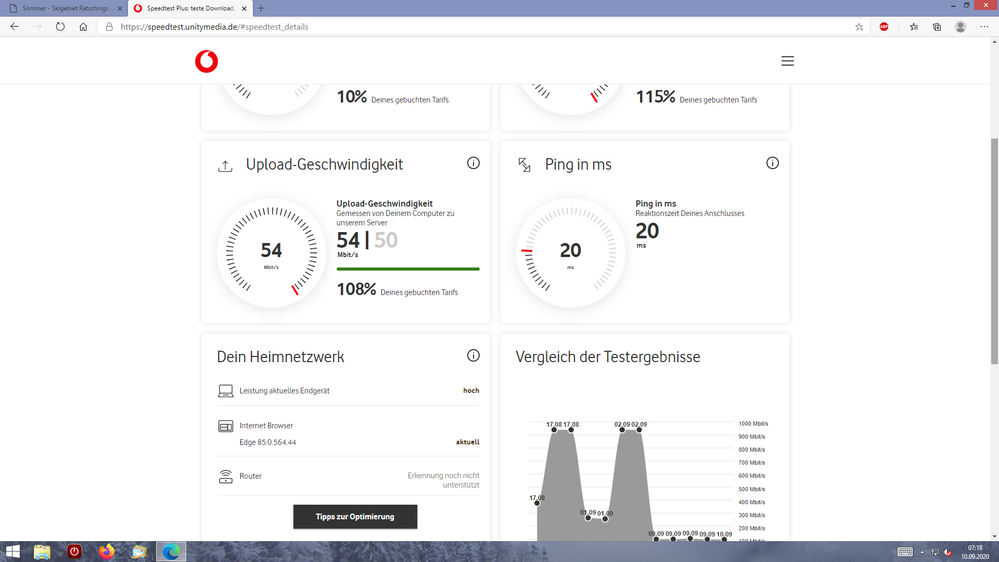The width and height of the screenshot is (999, 562).
Task: Click 'hoch' performance value
Action: pos(471,391)
